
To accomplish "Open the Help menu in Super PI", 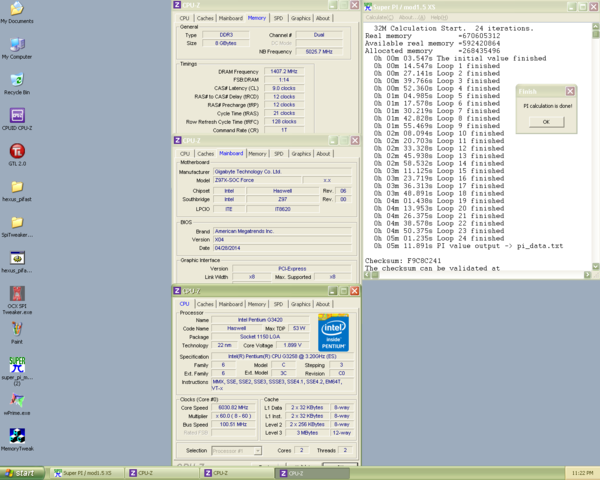I will pyautogui.click(x=439, y=18).
